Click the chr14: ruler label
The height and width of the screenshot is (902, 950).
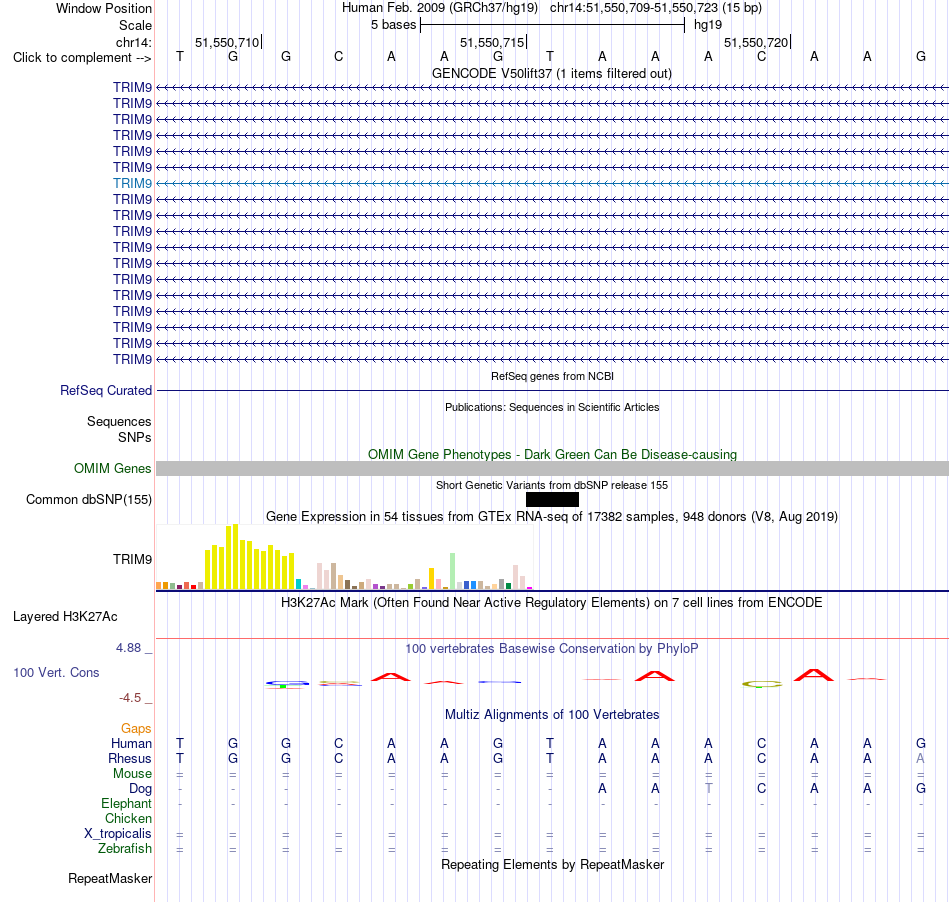tap(133, 42)
